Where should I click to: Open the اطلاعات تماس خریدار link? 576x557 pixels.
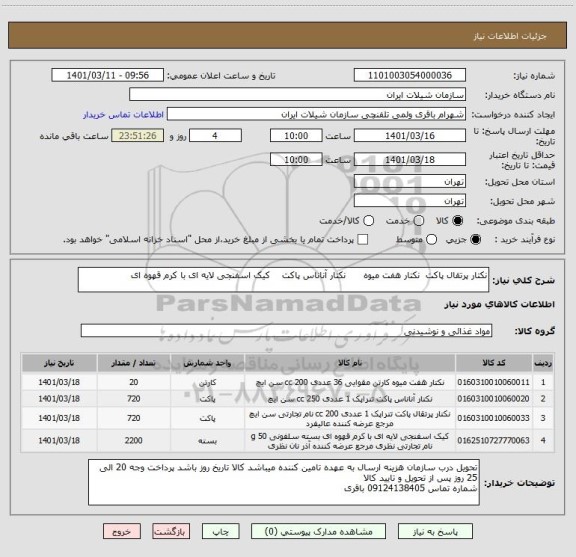coord(123,115)
